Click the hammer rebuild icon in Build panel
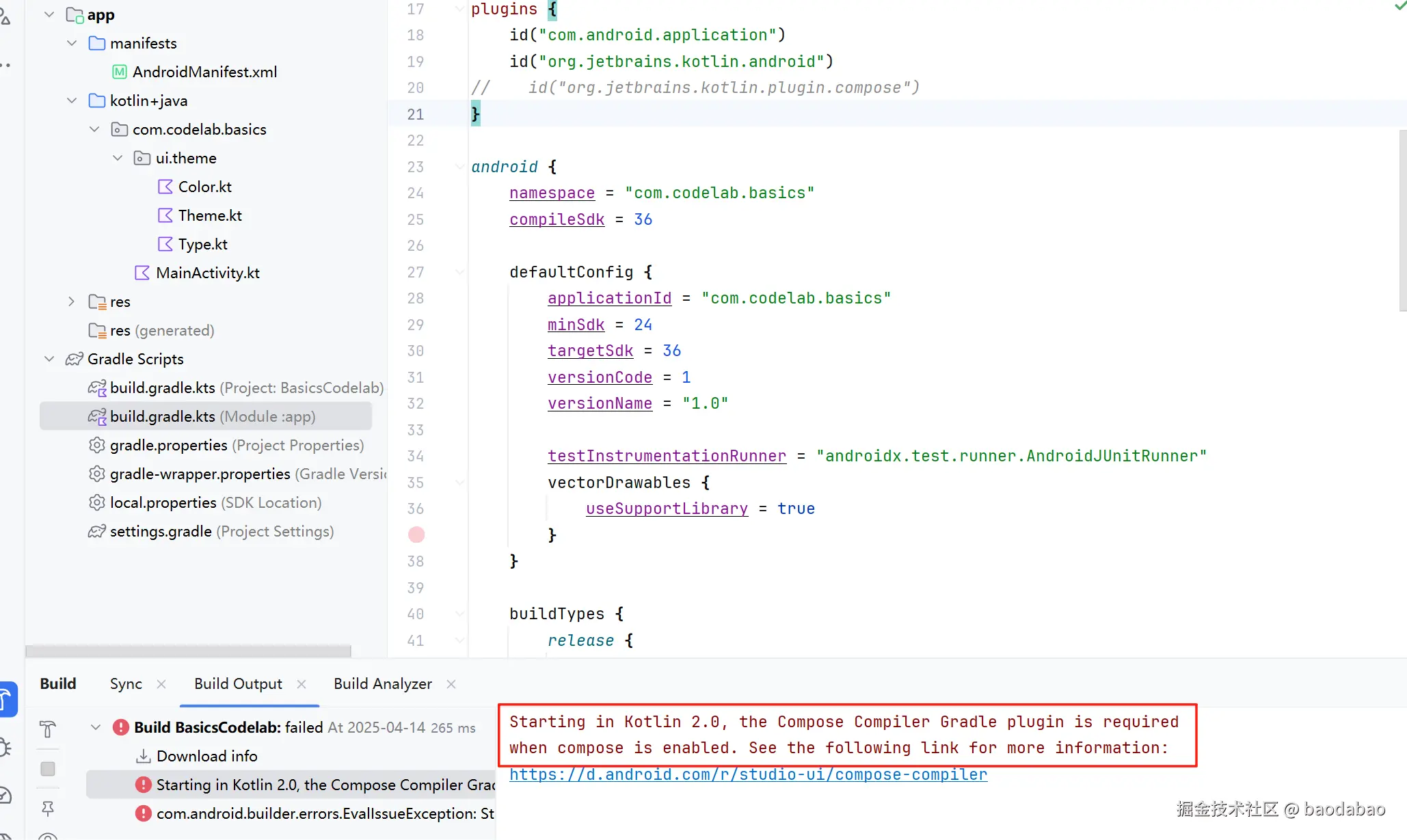Viewport: 1407px width, 840px height. [48, 729]
